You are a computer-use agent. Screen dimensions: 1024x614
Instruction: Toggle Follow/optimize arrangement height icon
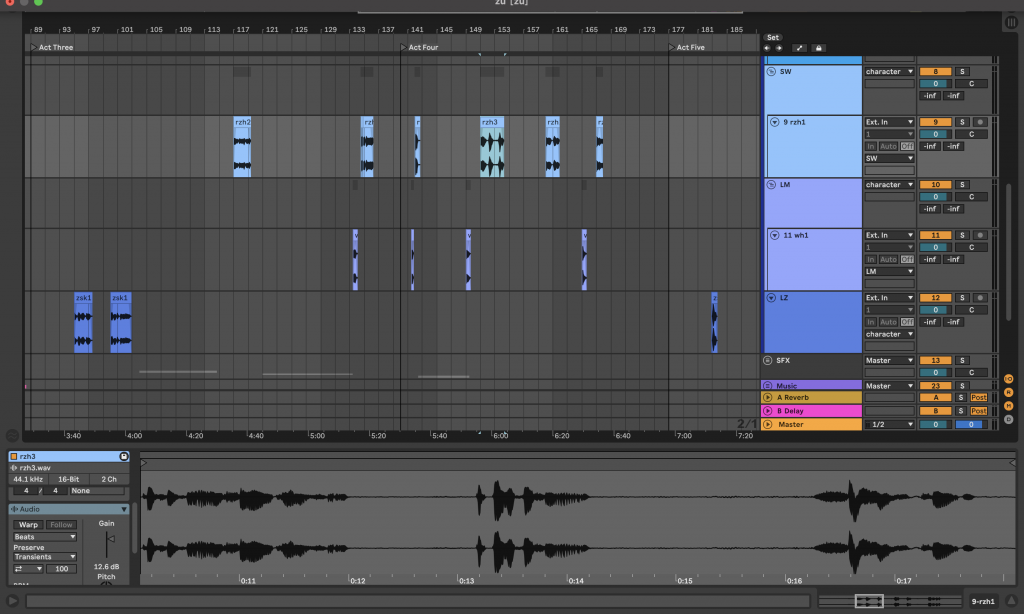[x=799, y=48]
